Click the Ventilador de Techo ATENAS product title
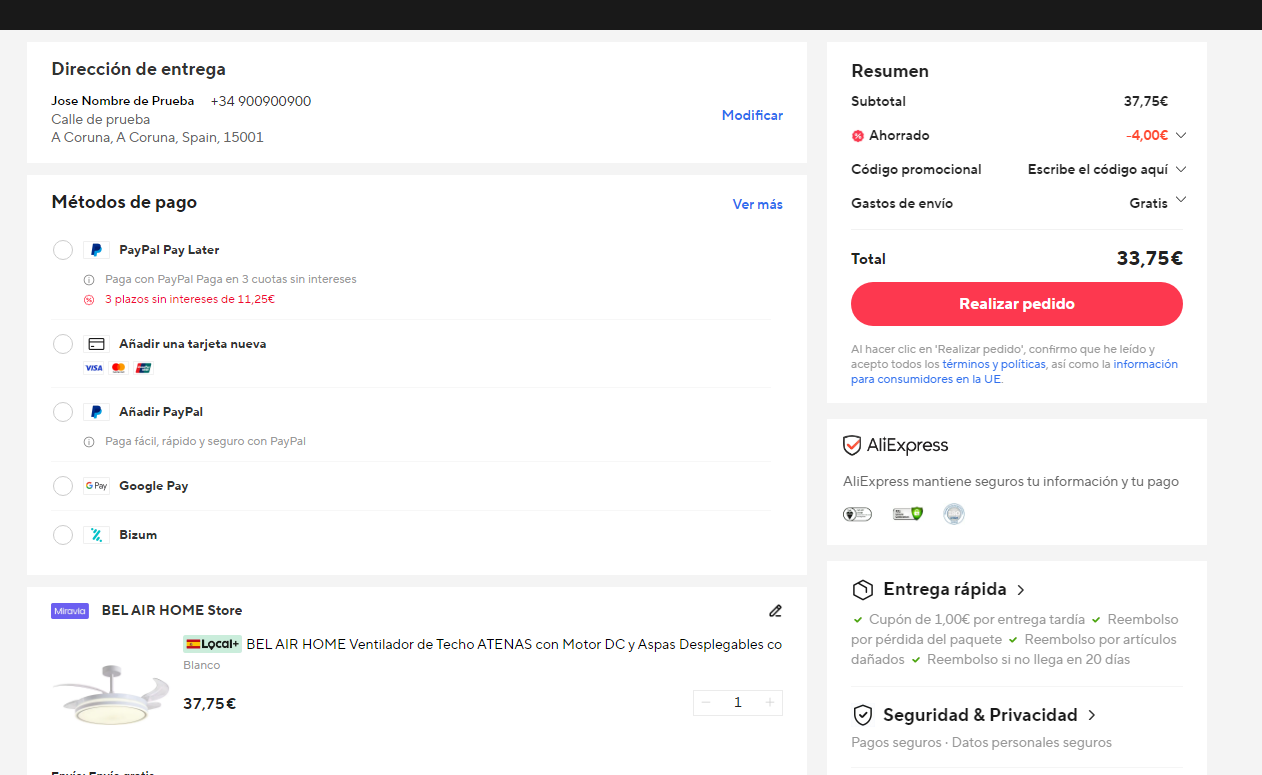The height and width of the screenshot is (775, 1262). pyautogui.click(x=514, y=644)
